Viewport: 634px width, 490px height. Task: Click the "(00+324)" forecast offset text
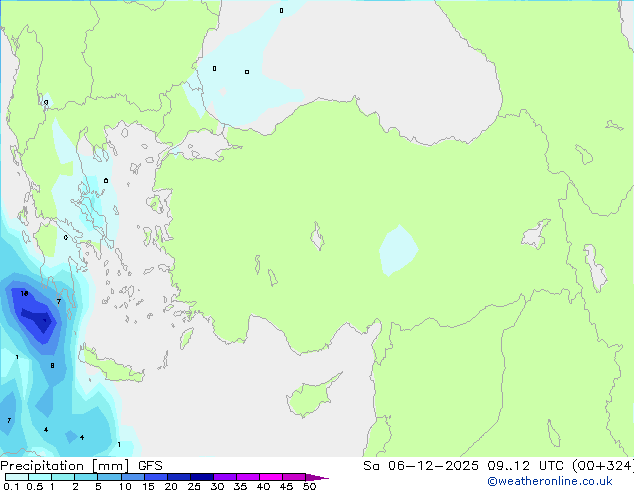(x=603, y=466)
